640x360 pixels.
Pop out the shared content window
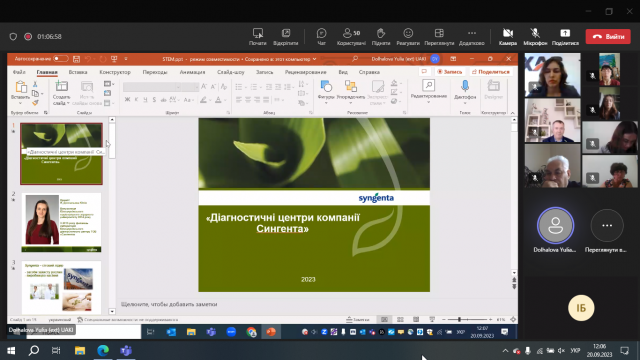[x=286, y=37]
